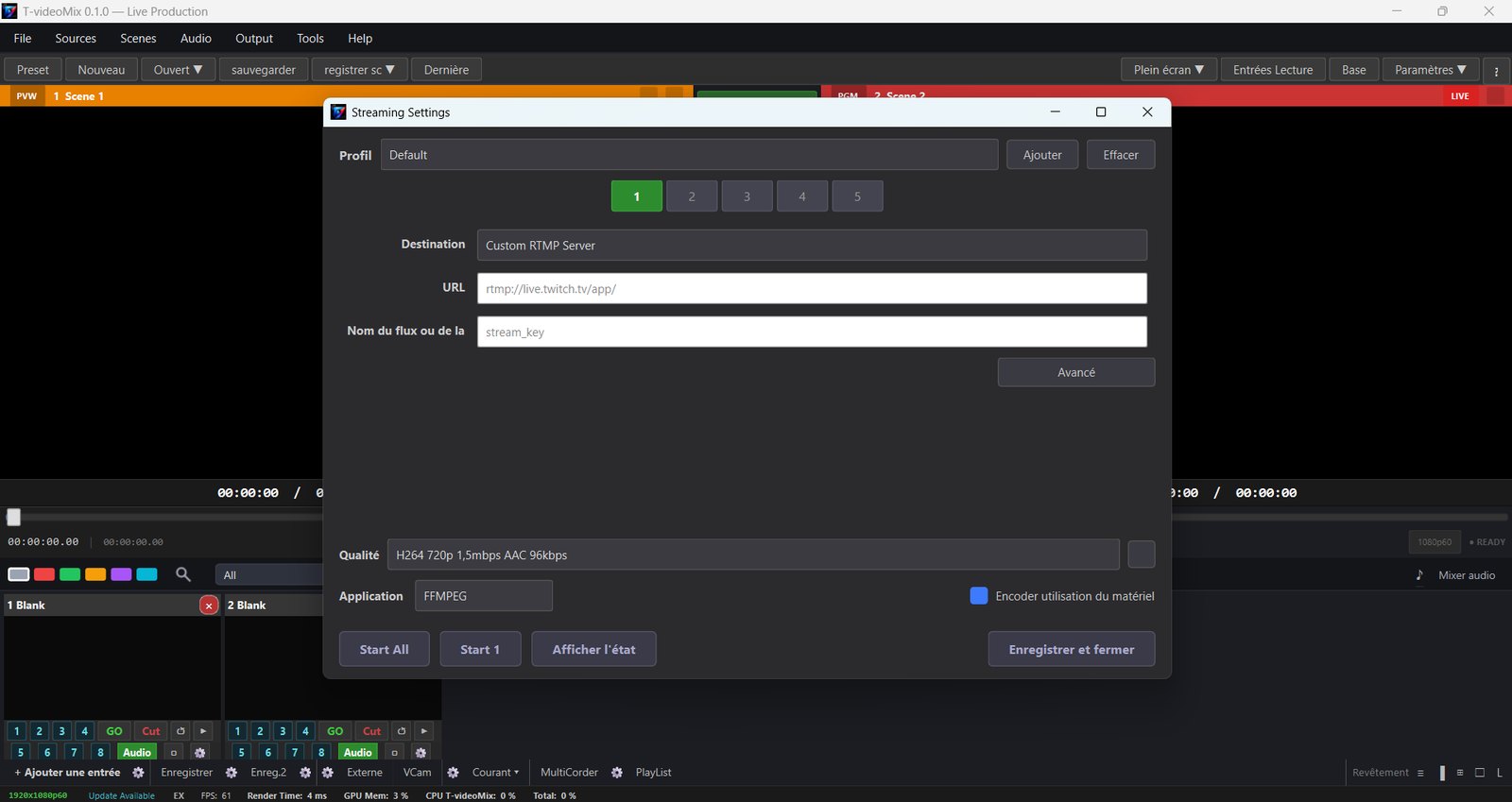Toggle overlay 1 on 1 Blank input
1512x802 pixels.
(17, 731)
